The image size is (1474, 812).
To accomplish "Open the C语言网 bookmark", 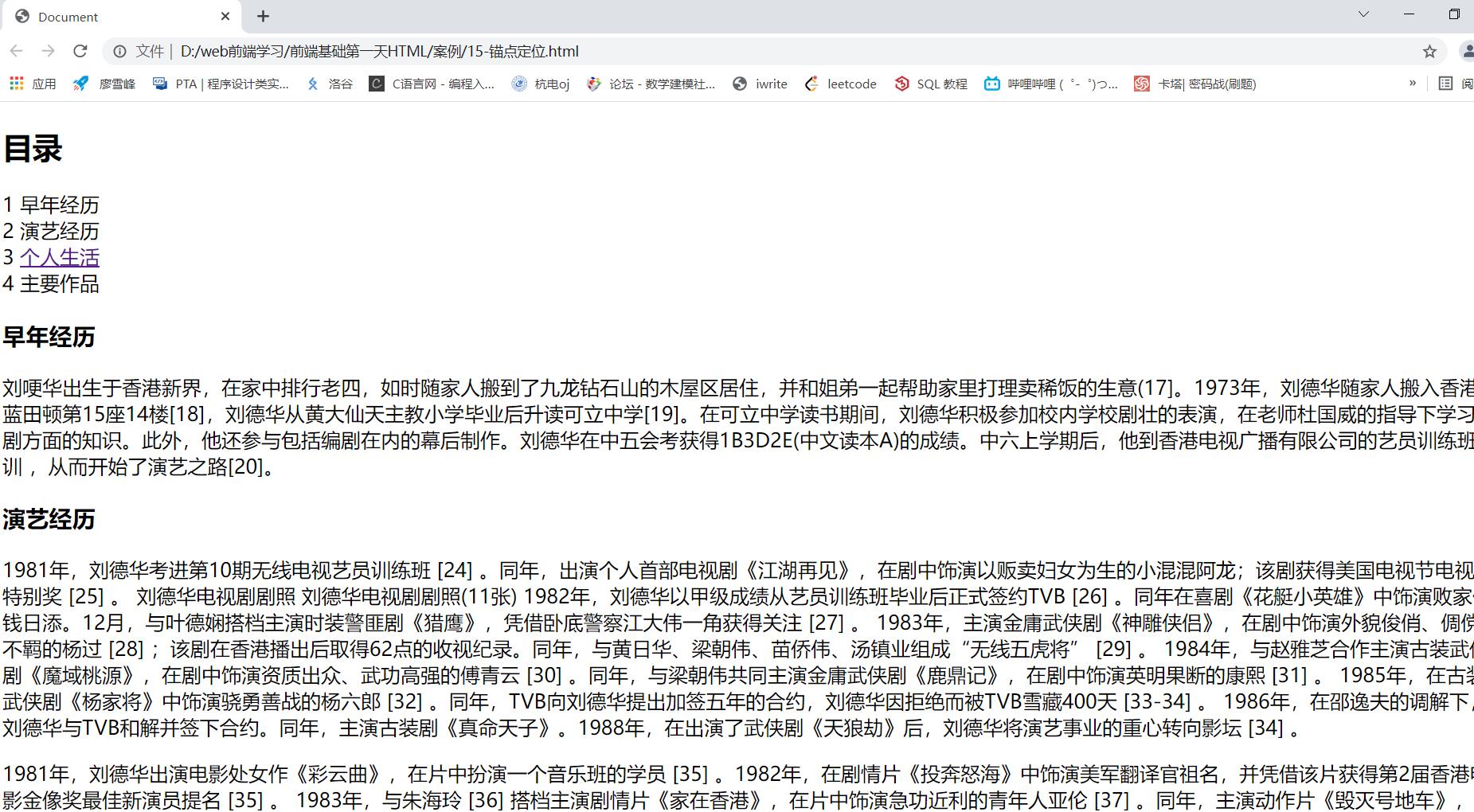I will 432,84.
